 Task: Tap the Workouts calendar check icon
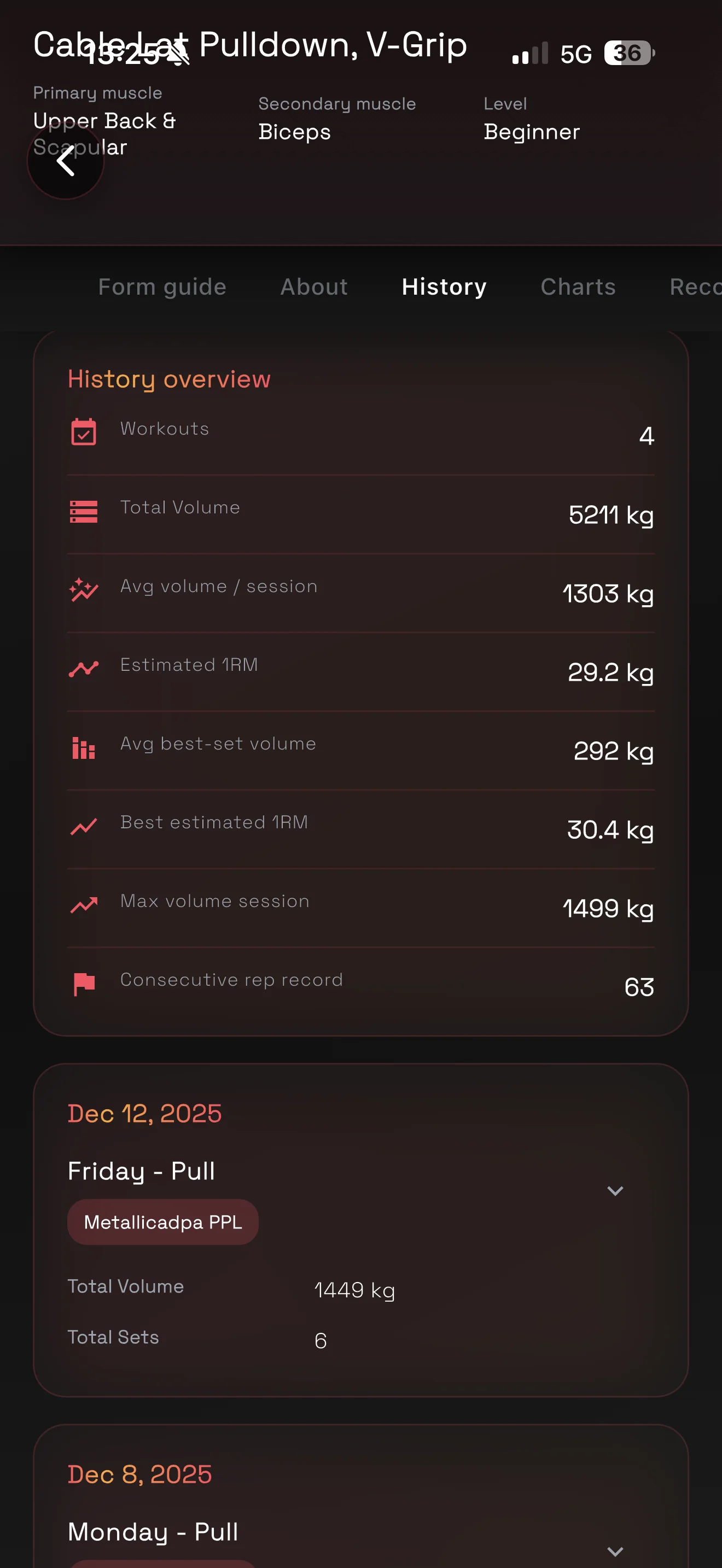point(83,432)
